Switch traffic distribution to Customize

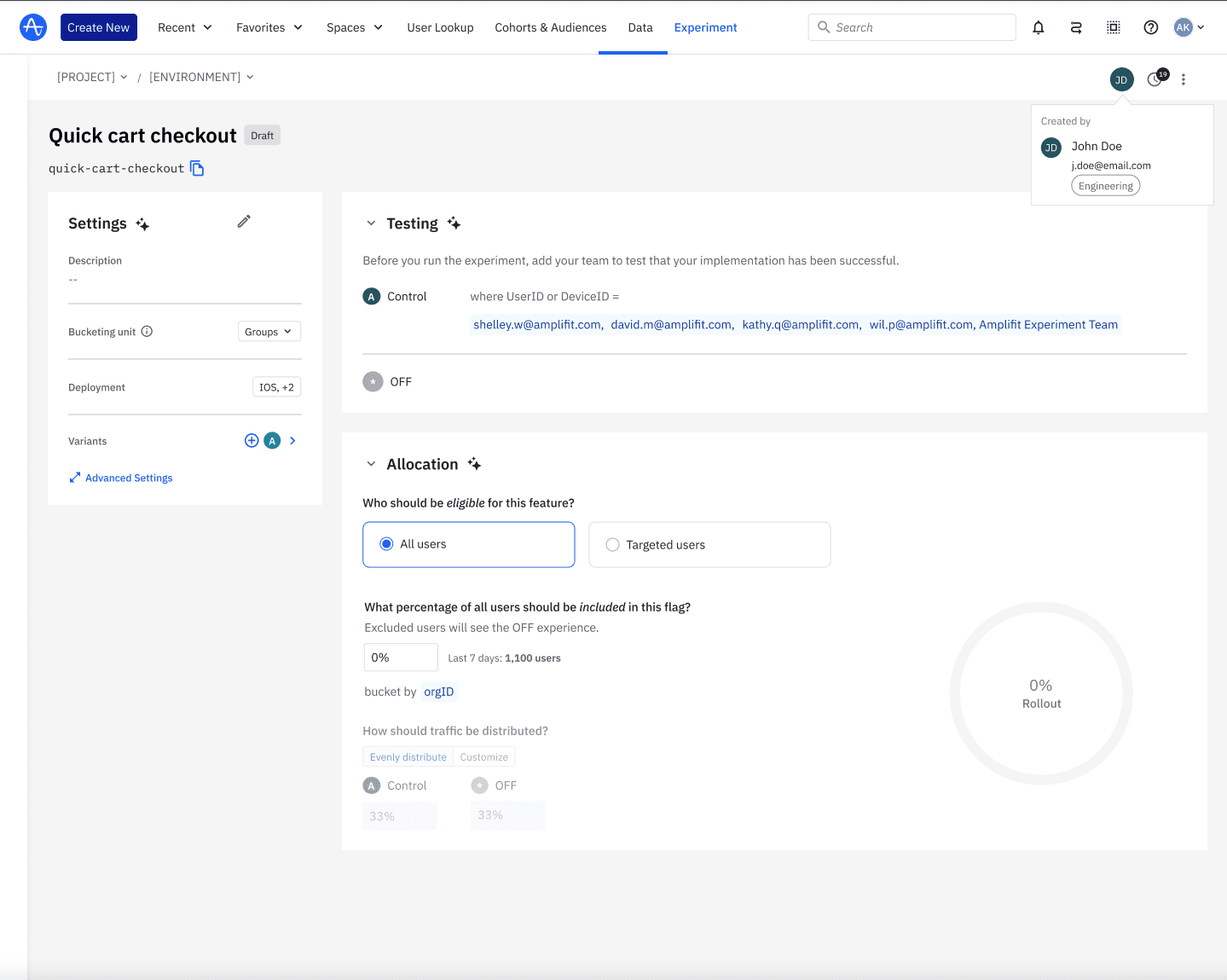[483, 757]
